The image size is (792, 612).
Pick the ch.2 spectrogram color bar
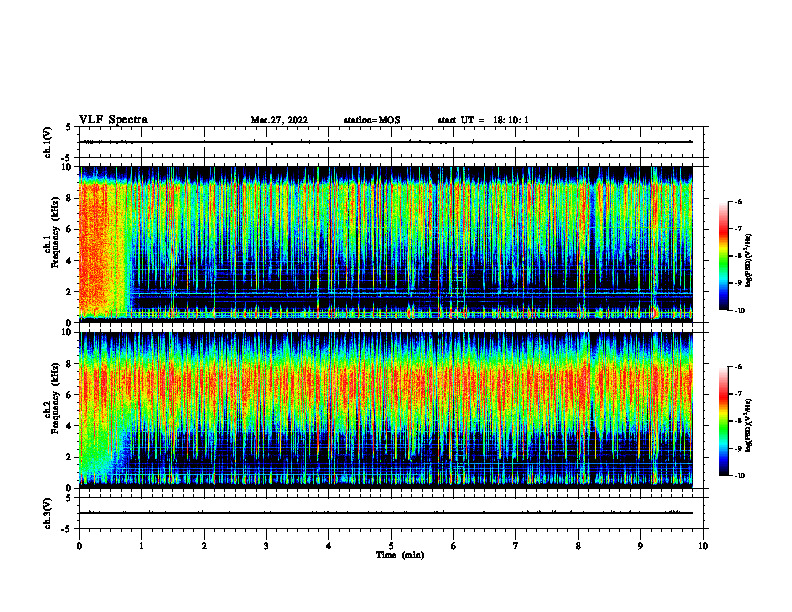pos(723,421)
